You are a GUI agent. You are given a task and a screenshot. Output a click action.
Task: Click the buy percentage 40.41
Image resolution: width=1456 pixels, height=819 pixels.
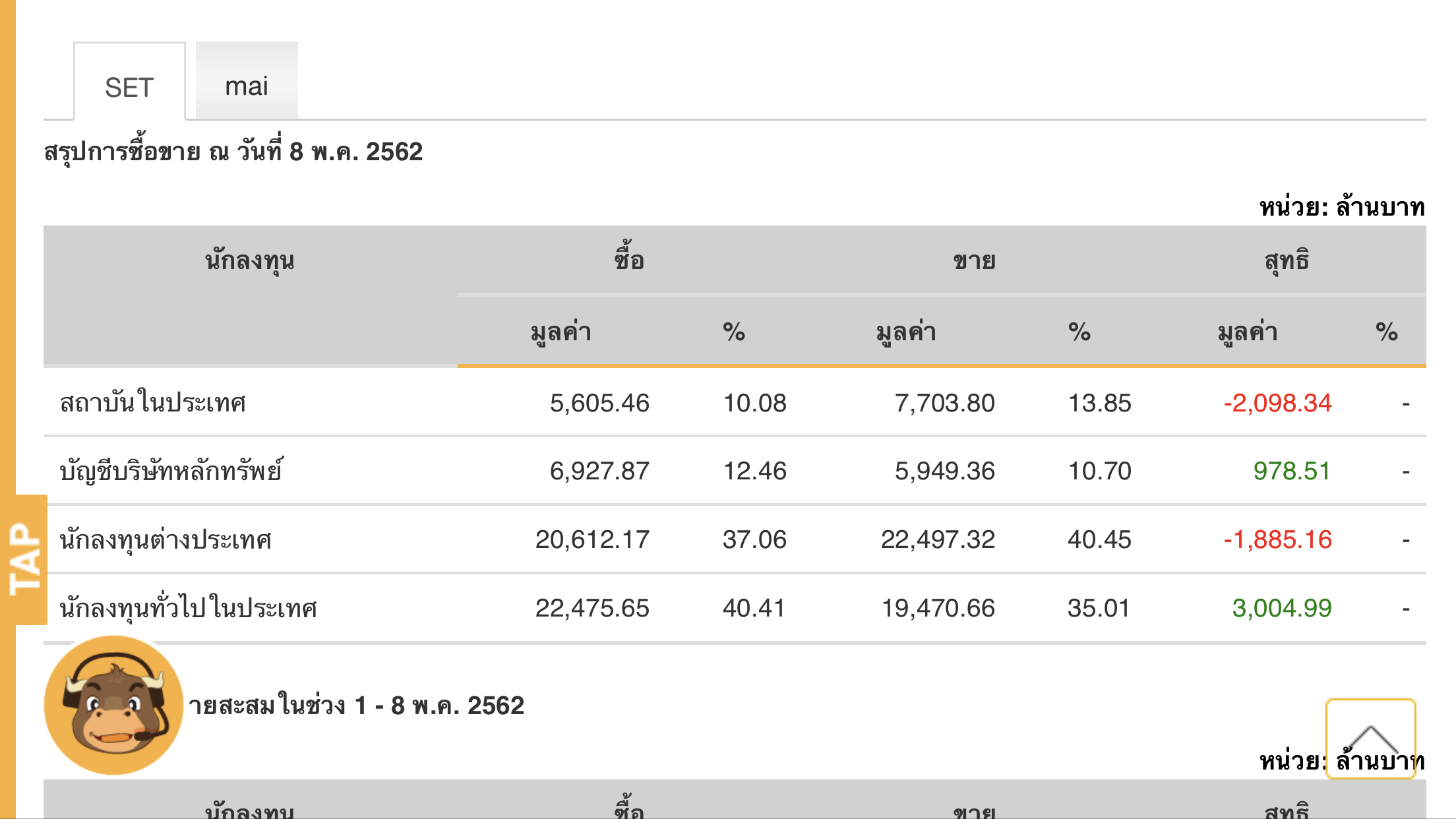point(754,608)
